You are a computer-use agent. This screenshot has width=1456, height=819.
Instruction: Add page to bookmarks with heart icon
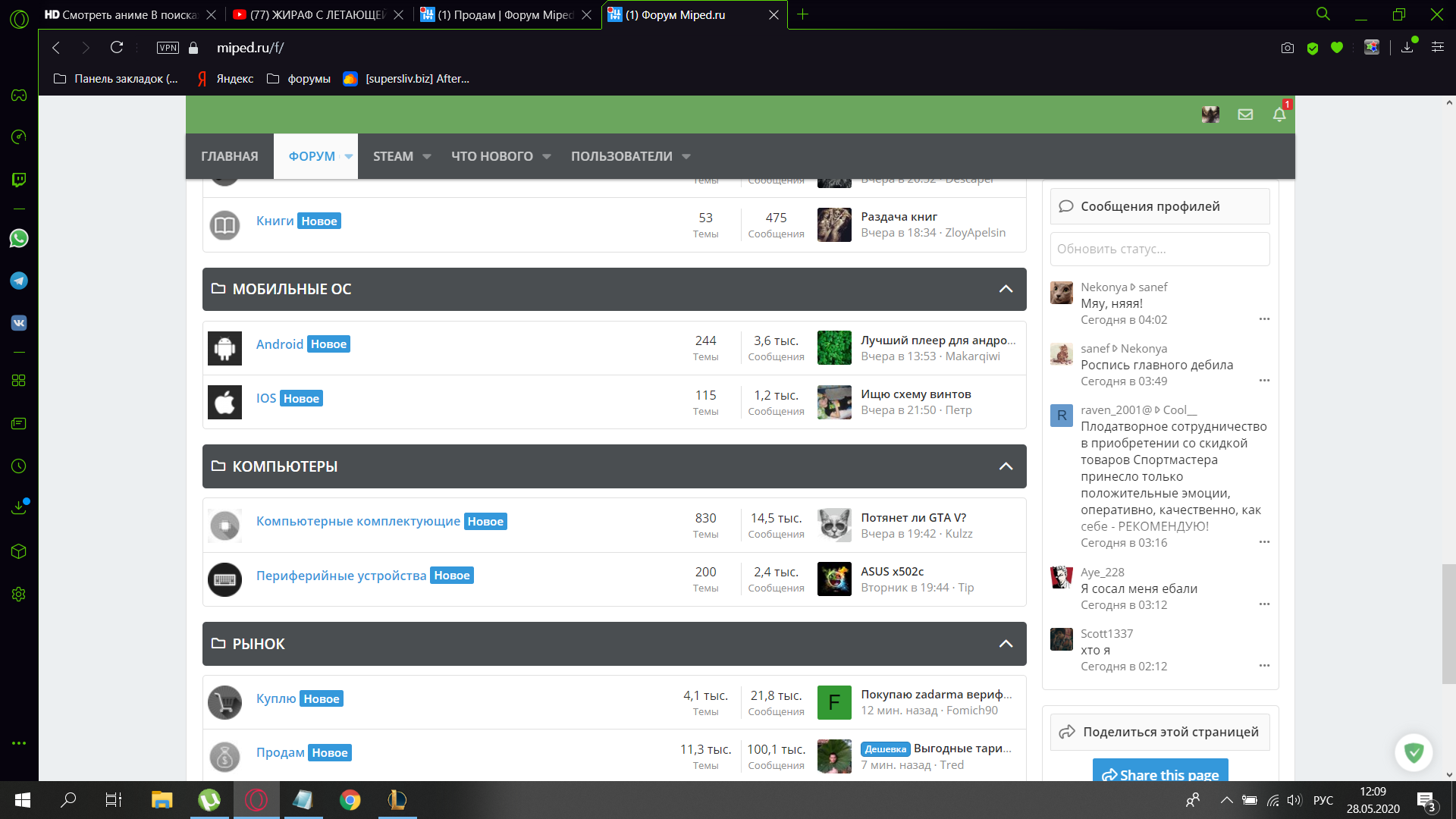click(x=1337, y=48)
